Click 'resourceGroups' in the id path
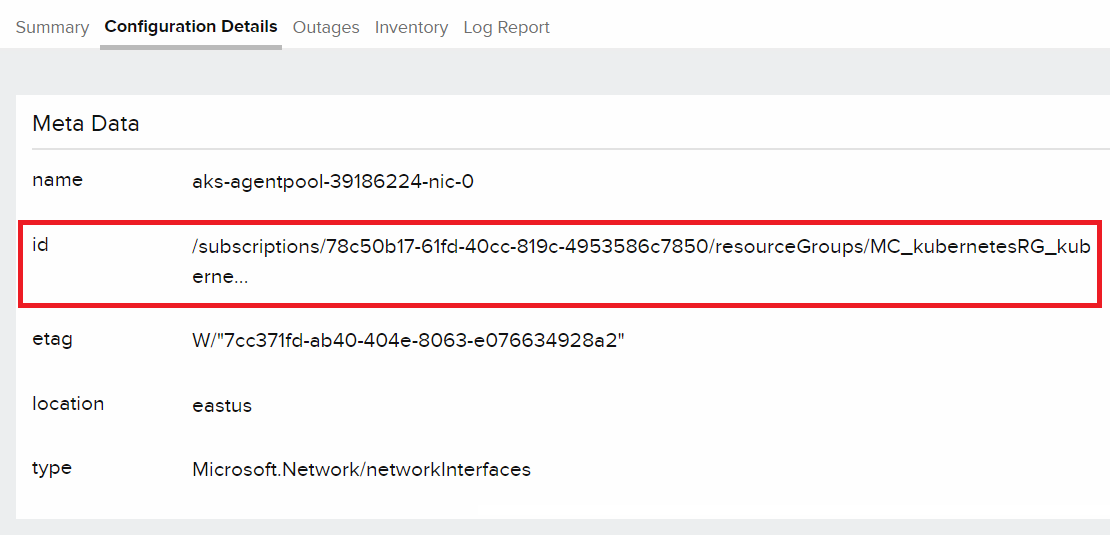 787,248
